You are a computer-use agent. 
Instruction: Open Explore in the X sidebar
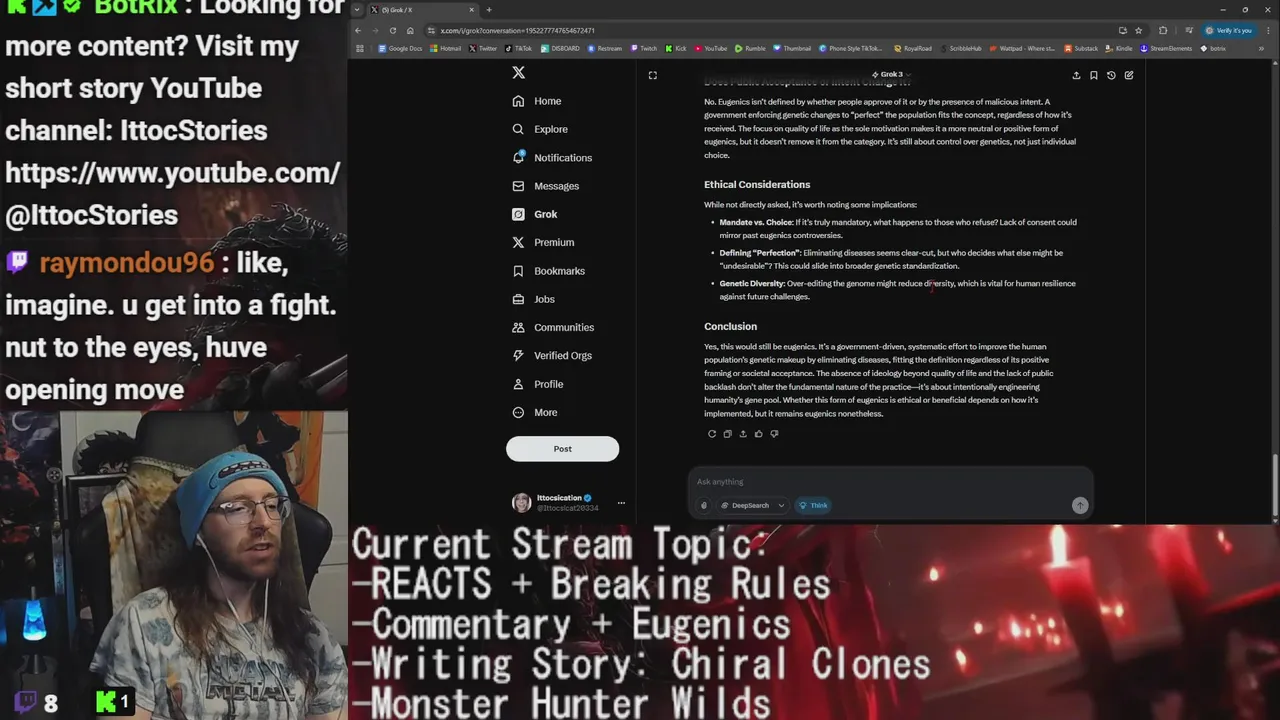[540, 129]
